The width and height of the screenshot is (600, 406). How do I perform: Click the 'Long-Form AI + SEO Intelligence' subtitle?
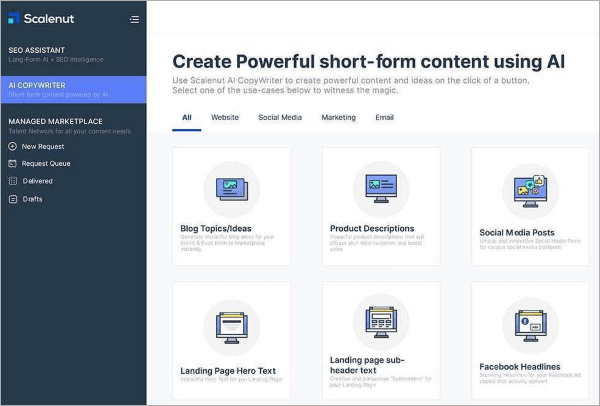click(56, 60)
